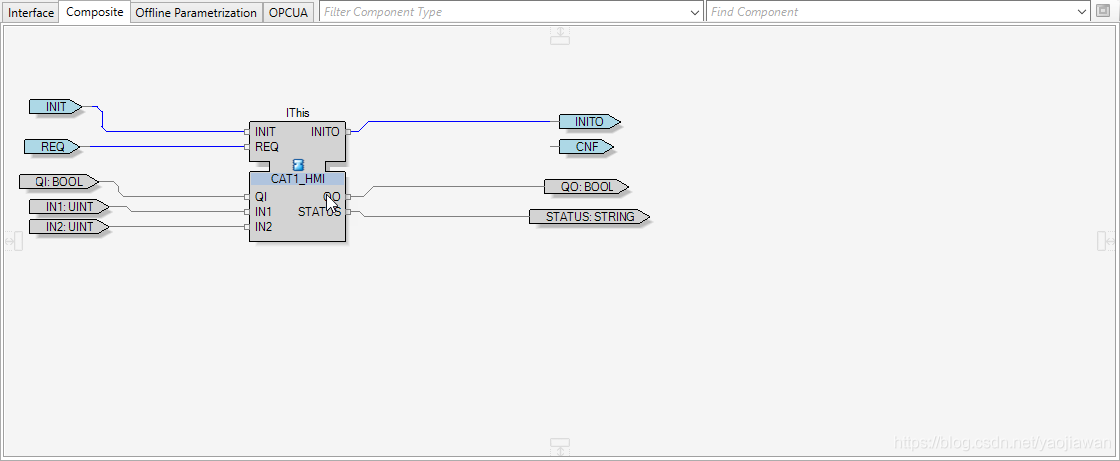Select the INITO event output connector
Image resolution: width=1120 pixels, height=461 pixels.
point(589,122)
